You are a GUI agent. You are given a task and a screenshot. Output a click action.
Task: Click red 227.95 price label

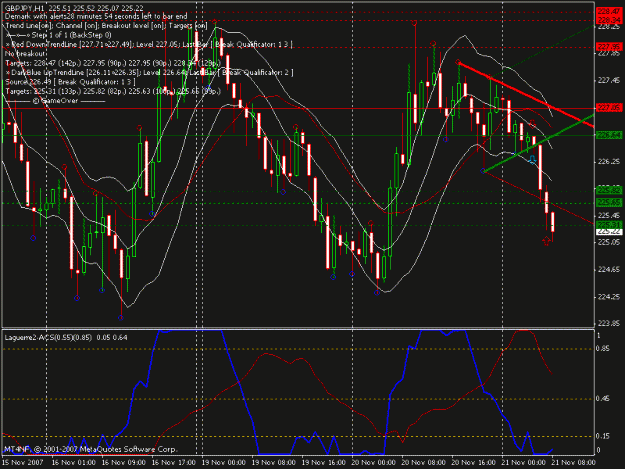click(x=609, y=47)
